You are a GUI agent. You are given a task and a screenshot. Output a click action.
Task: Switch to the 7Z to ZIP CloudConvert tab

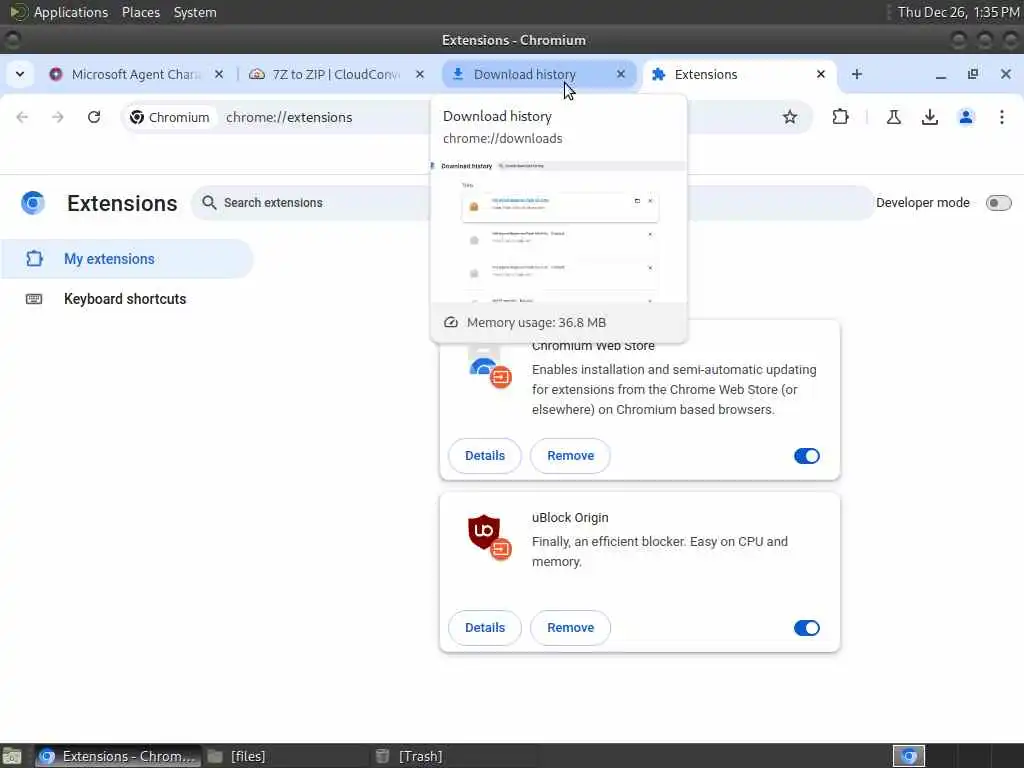(x=336, y=74)
